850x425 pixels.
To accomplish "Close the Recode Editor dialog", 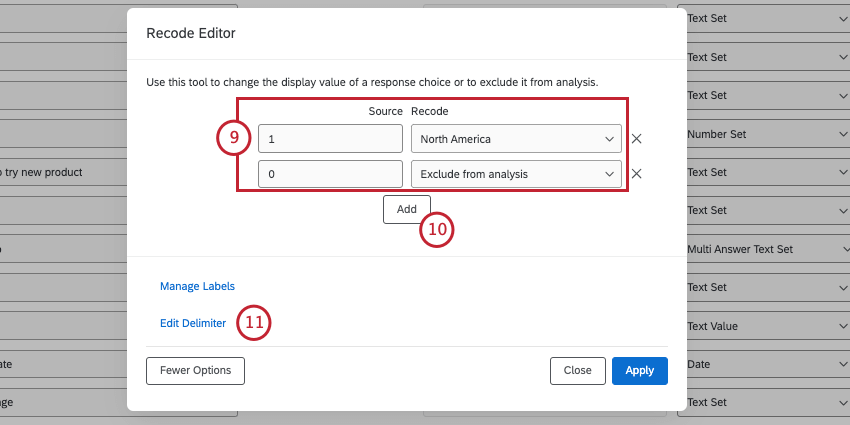I will [x=577, y=370].
